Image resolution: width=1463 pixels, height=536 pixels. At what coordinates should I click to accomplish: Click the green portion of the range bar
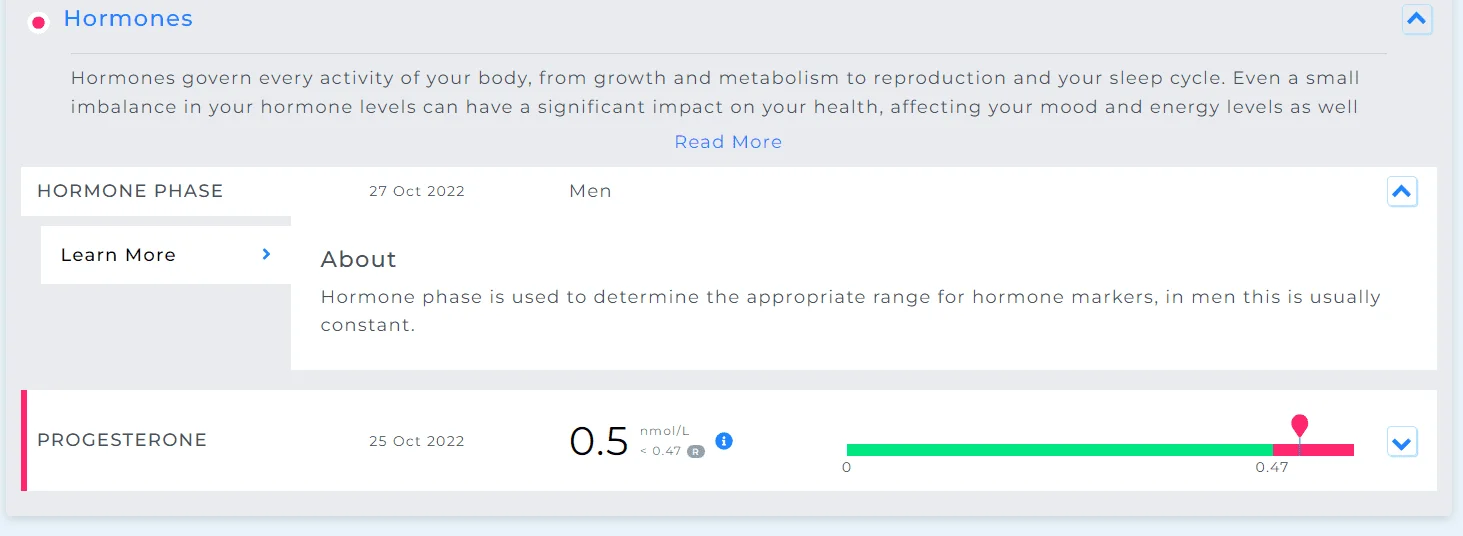(x=1059, y=450)
